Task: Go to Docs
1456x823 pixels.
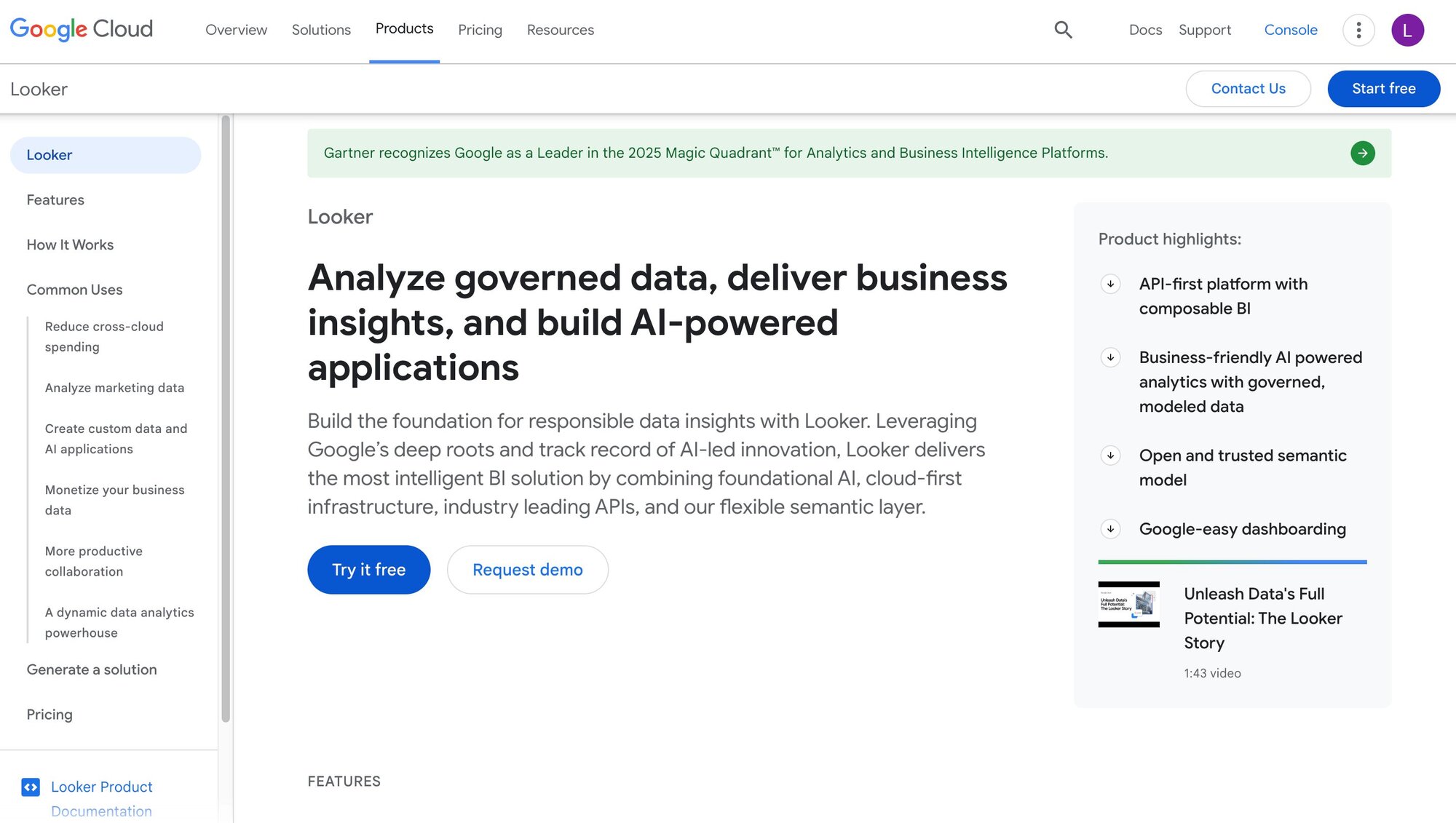Action: [x=1145, y=30]
